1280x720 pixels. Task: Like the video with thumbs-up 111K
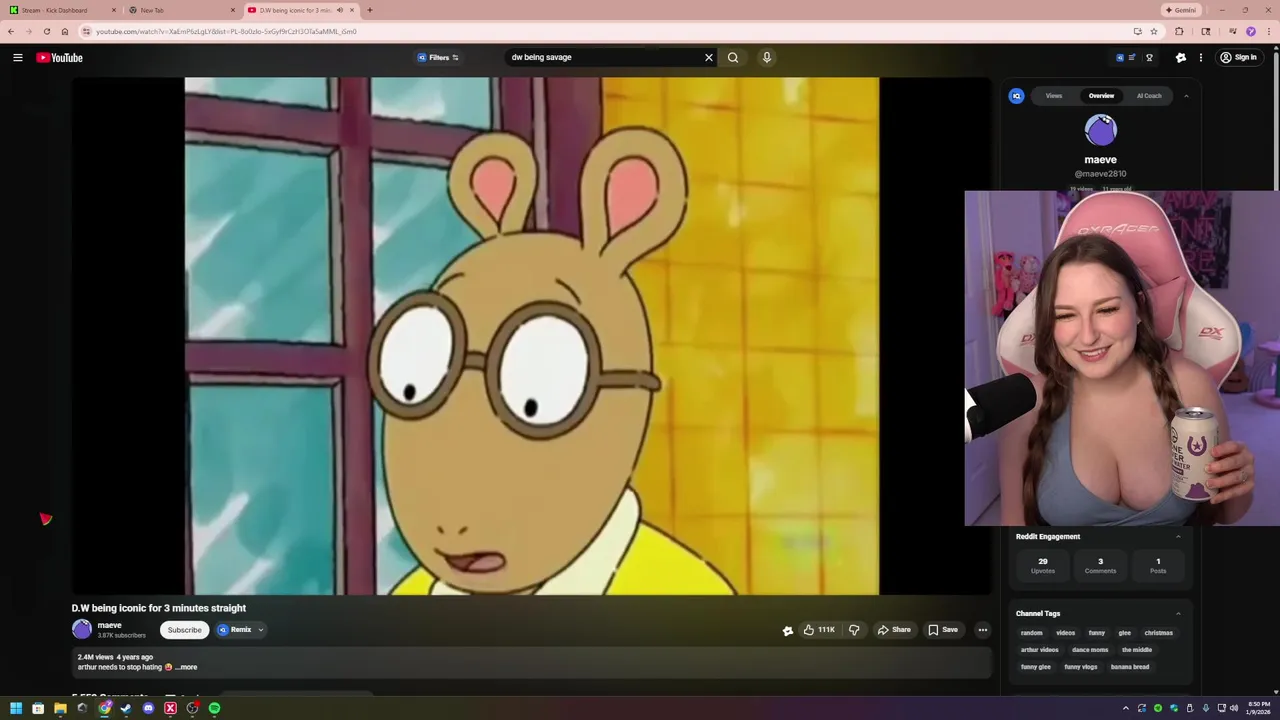pyautogui.click(x=818, y=630)
